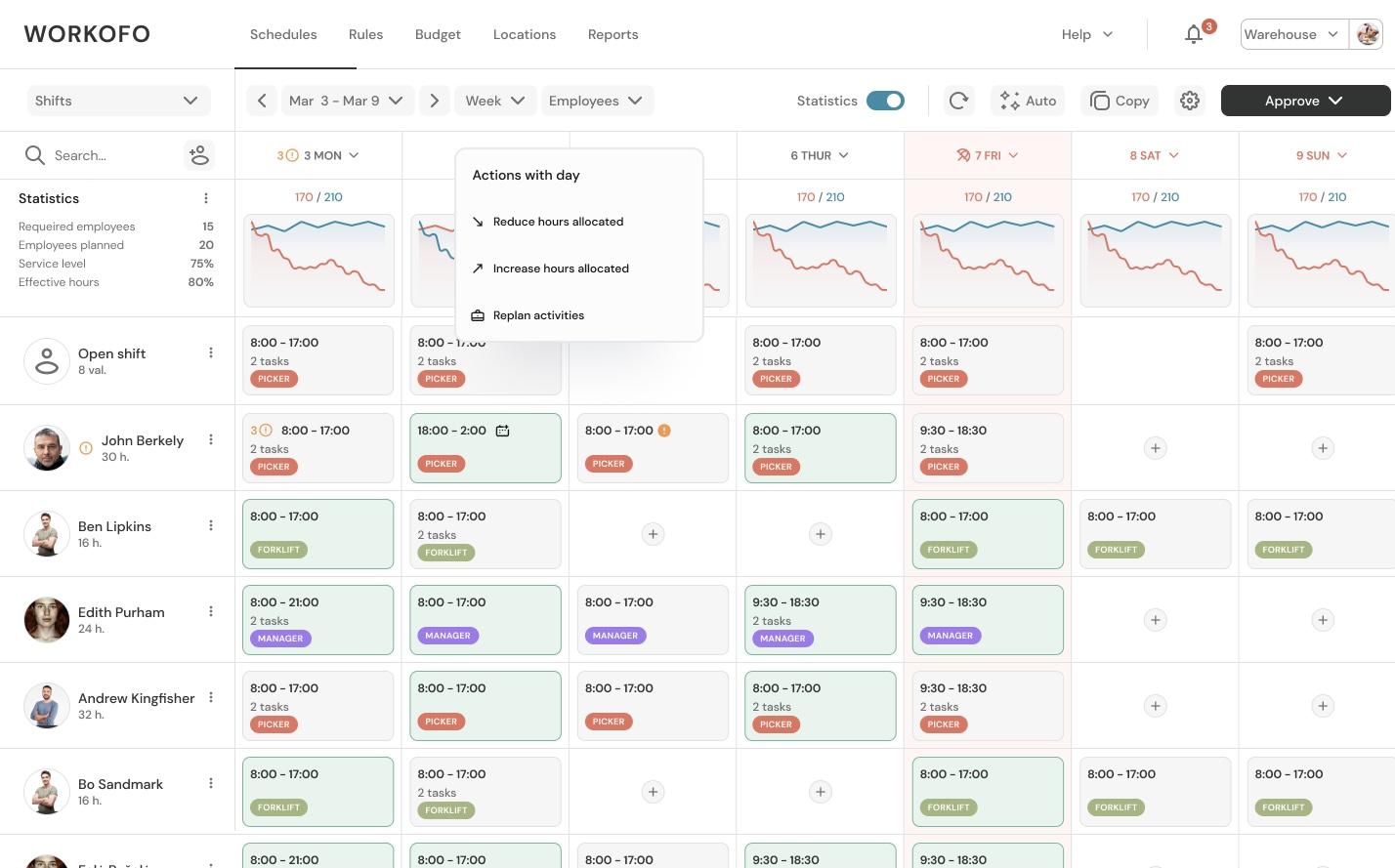
Task: Click the Approve button
Action: click(1291, 101)
